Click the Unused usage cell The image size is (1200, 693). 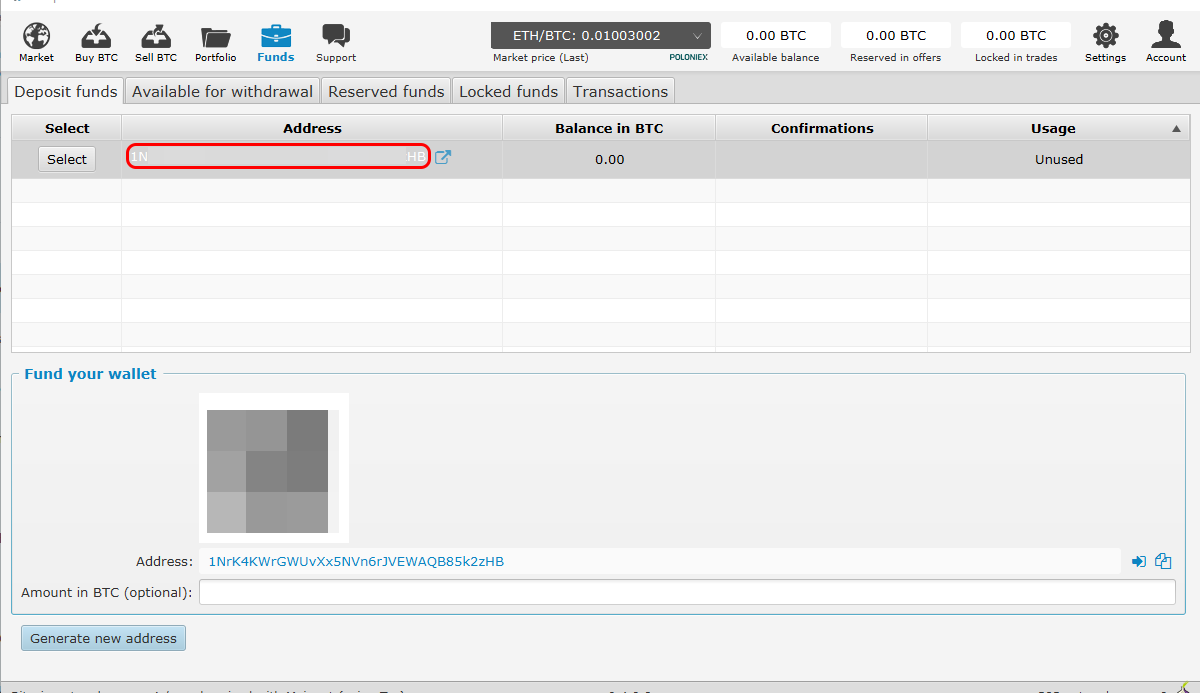click(1059, 159)
